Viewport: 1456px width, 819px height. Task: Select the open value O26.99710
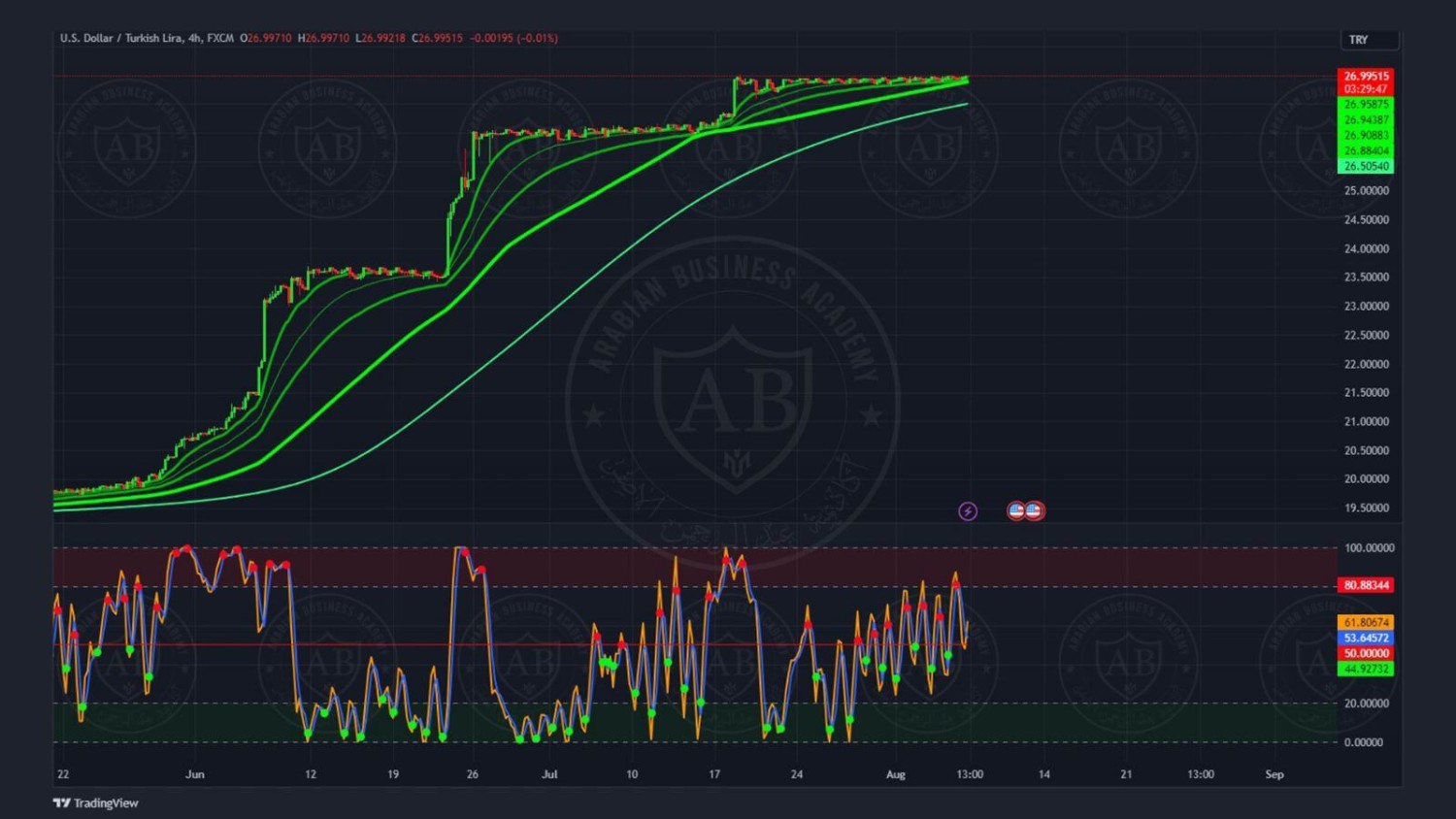click(x=266, y=38)
